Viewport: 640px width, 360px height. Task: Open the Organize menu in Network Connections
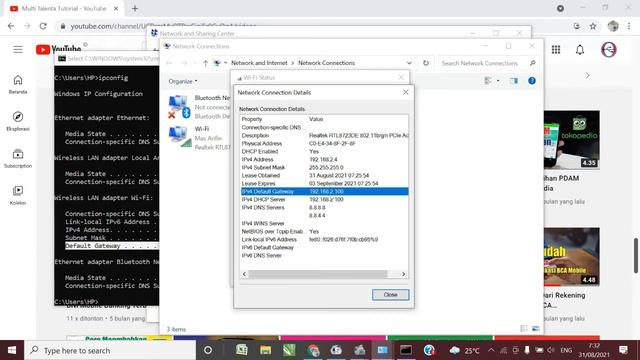[x=183, y=81]
